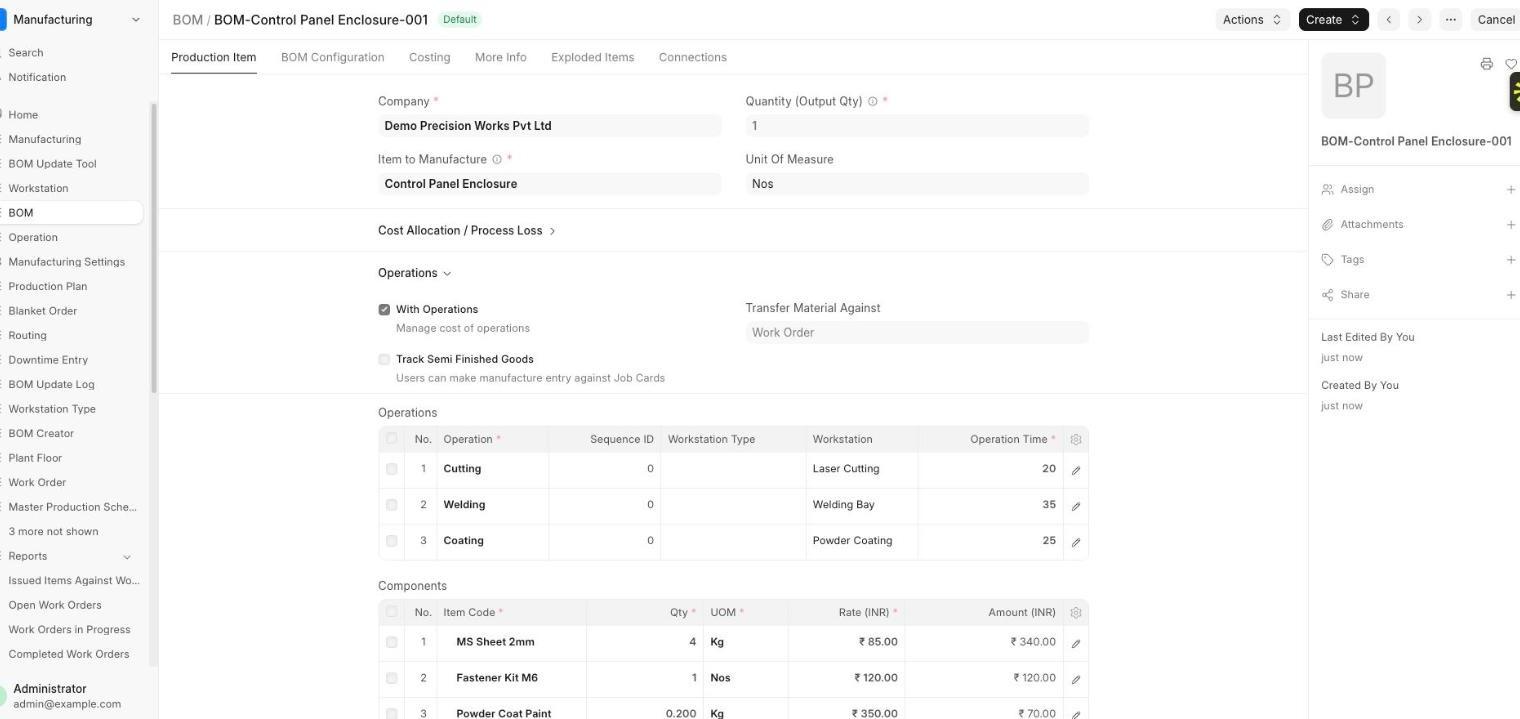The image size is (1520, 719).
Task: Select the Welding operation row checkbox
Action: point(391,505)
